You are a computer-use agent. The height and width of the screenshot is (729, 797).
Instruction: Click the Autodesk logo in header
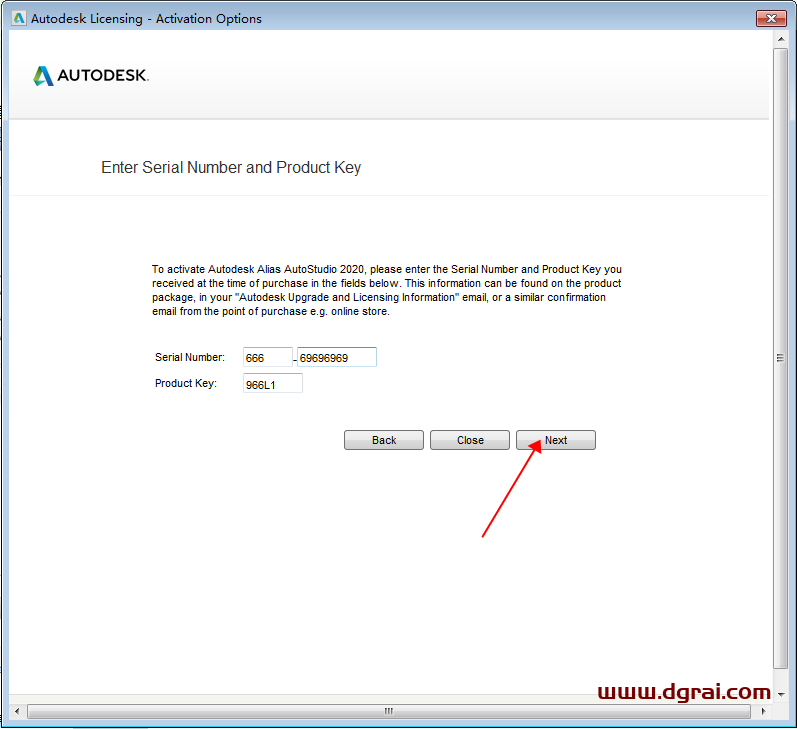click(x=91, y=76)
